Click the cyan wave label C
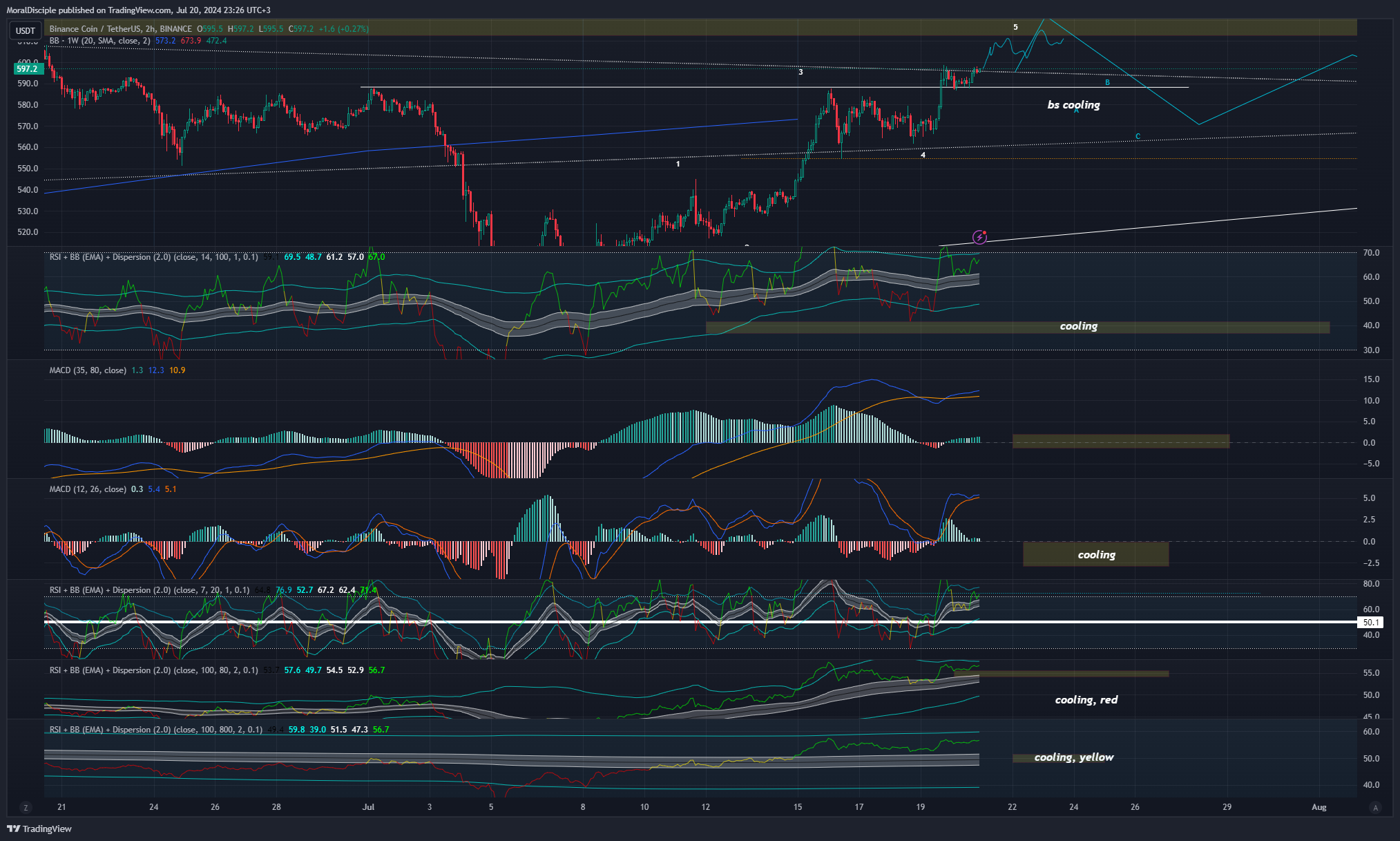The height and width of the screenshot is (841, 1400). (1138, 137)
